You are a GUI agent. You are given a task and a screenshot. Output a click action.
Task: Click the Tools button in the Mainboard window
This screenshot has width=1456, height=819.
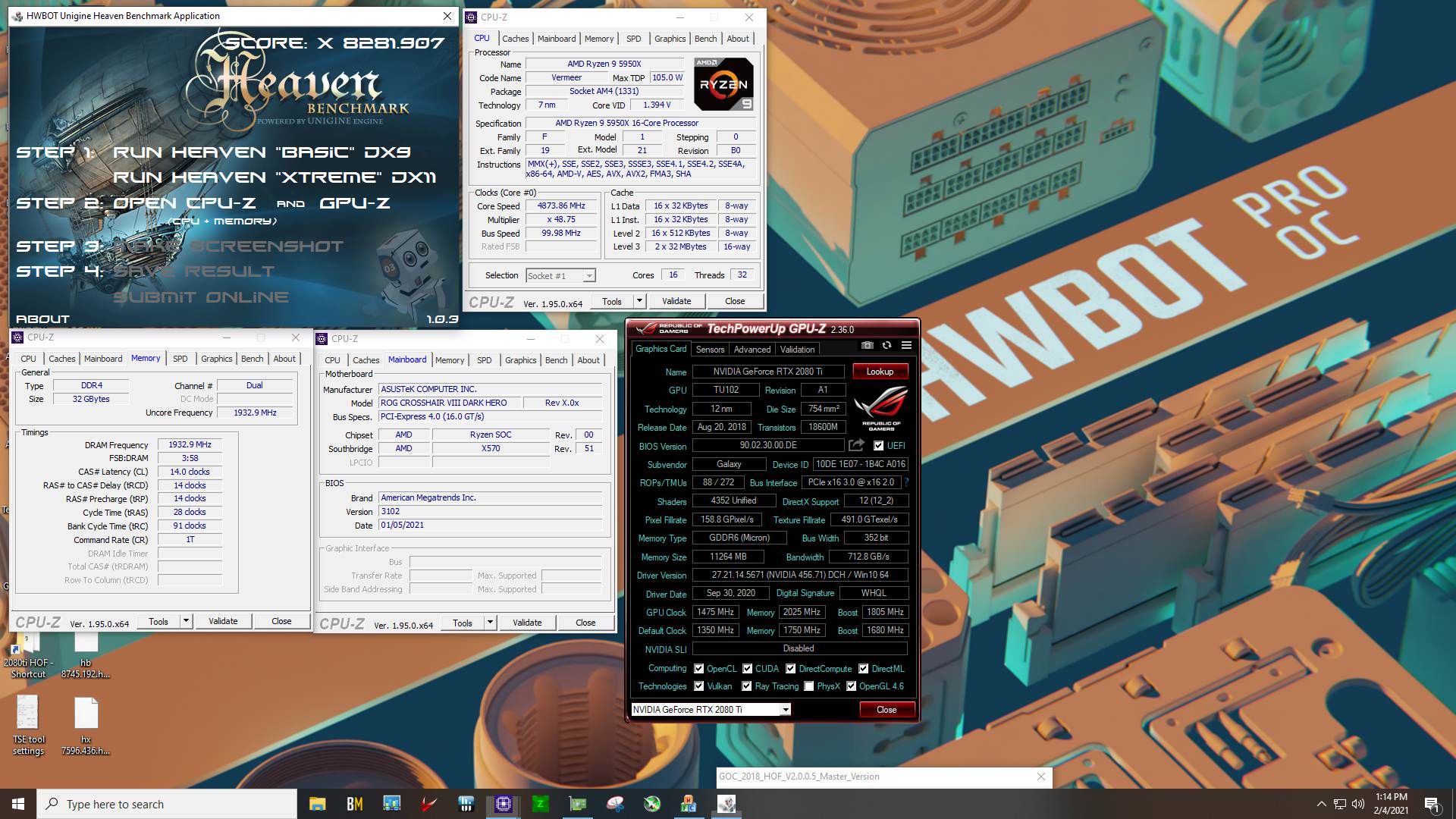463,623
